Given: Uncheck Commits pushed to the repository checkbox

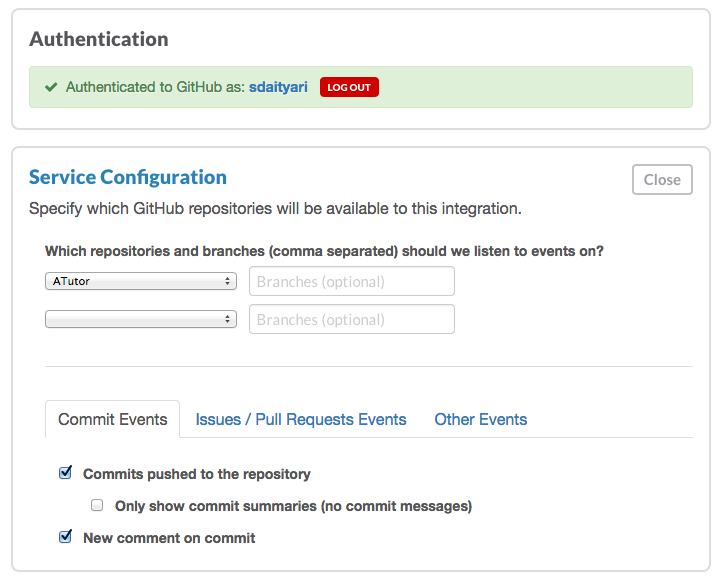Looking at the screenshot, I should click(x=66, y=473).
